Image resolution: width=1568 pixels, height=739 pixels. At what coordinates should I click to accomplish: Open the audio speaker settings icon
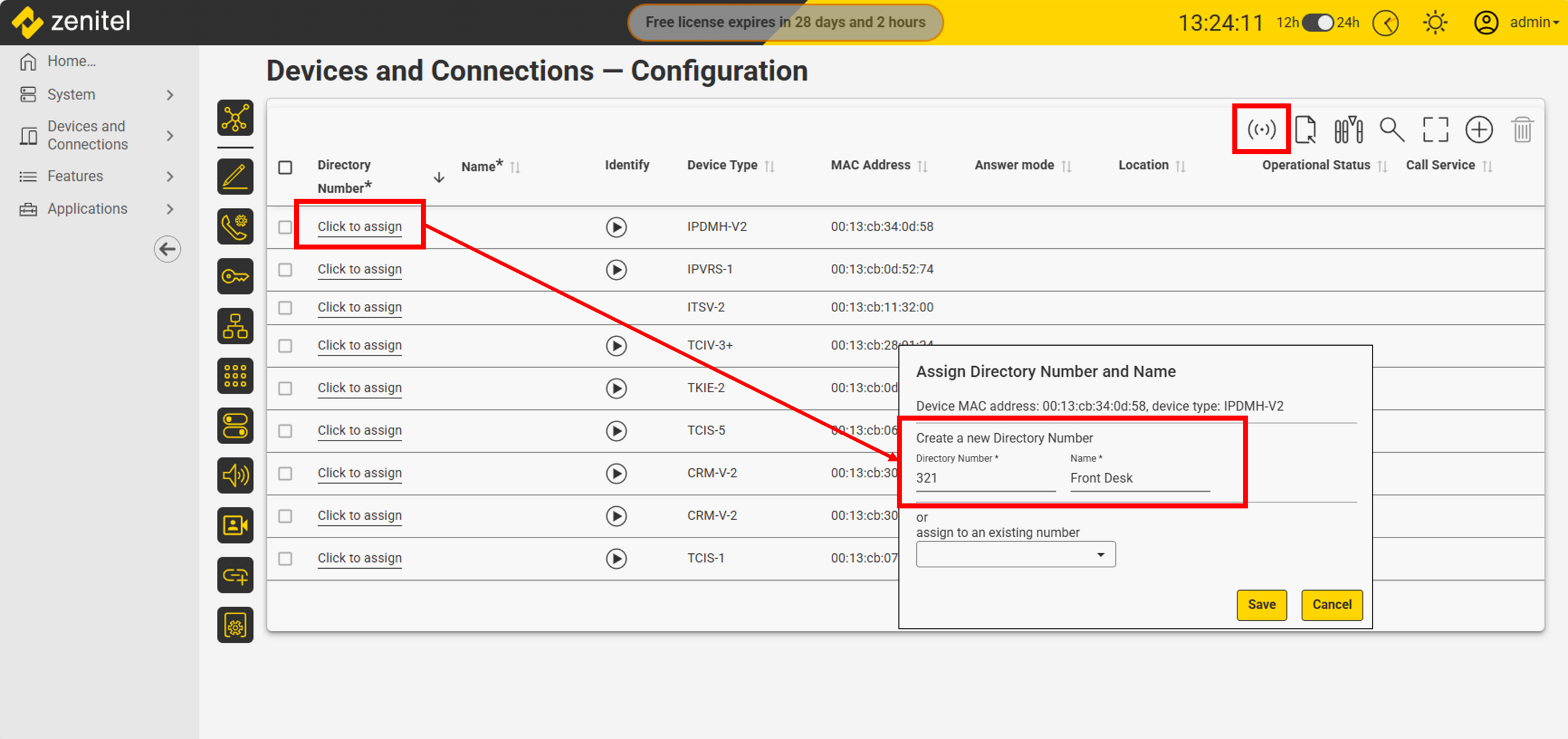coord(235,475)
